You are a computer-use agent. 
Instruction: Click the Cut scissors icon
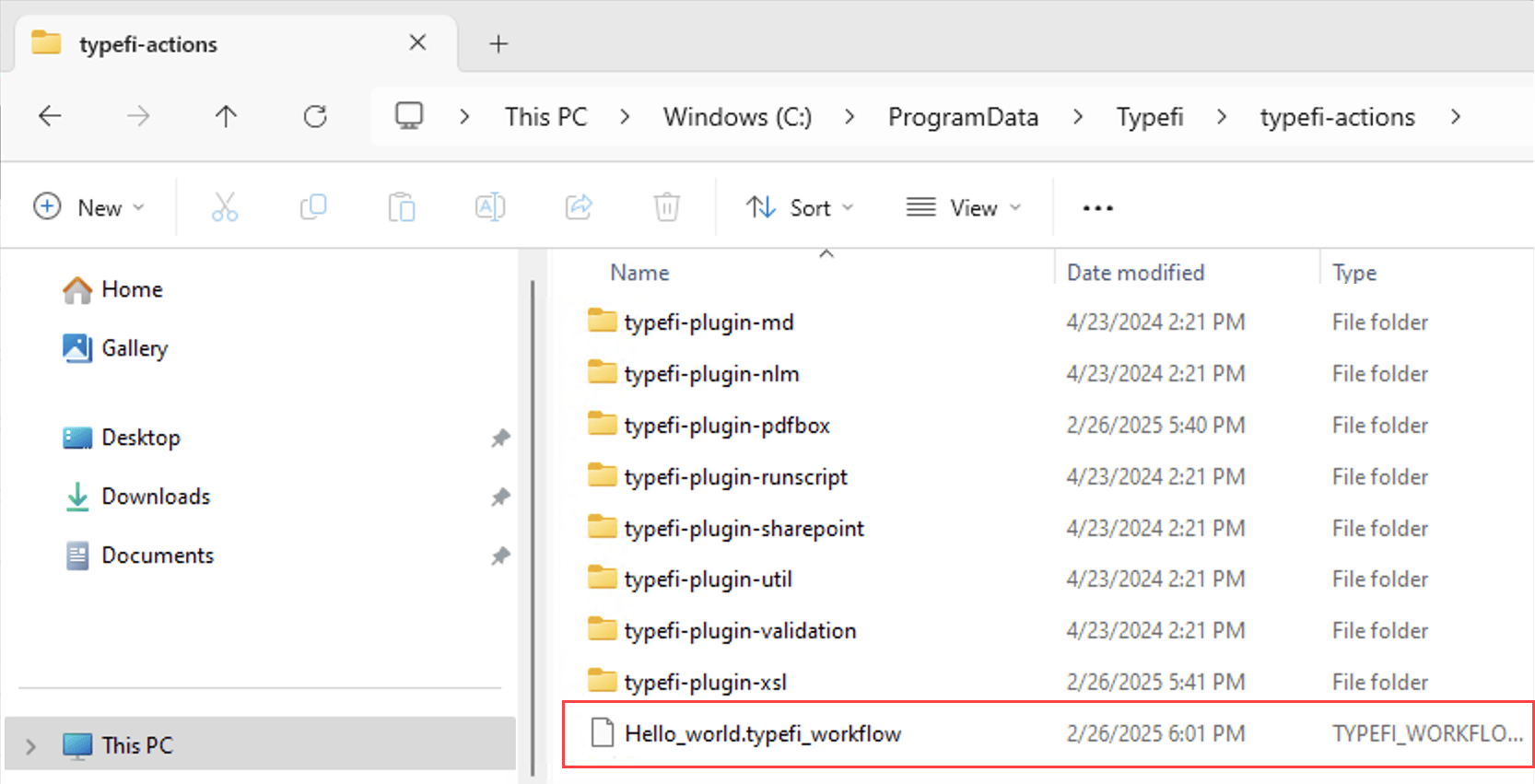coord(225,207)
